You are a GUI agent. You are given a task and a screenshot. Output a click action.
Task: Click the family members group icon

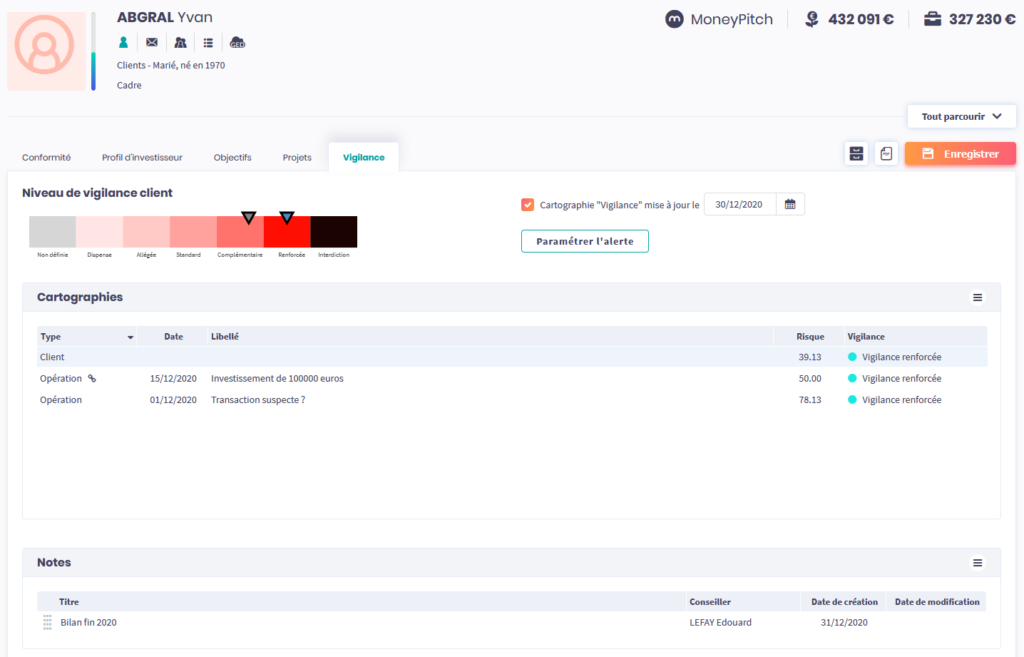point(180,42)
